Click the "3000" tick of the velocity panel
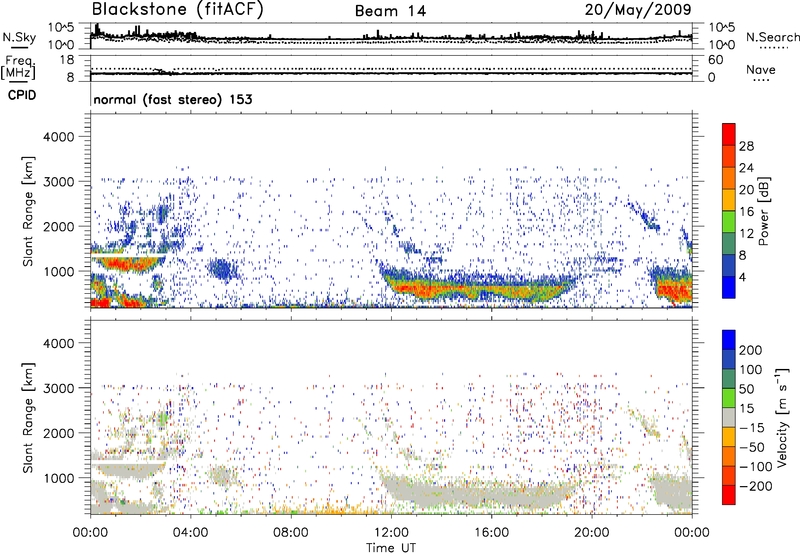 tap(58, 389)
